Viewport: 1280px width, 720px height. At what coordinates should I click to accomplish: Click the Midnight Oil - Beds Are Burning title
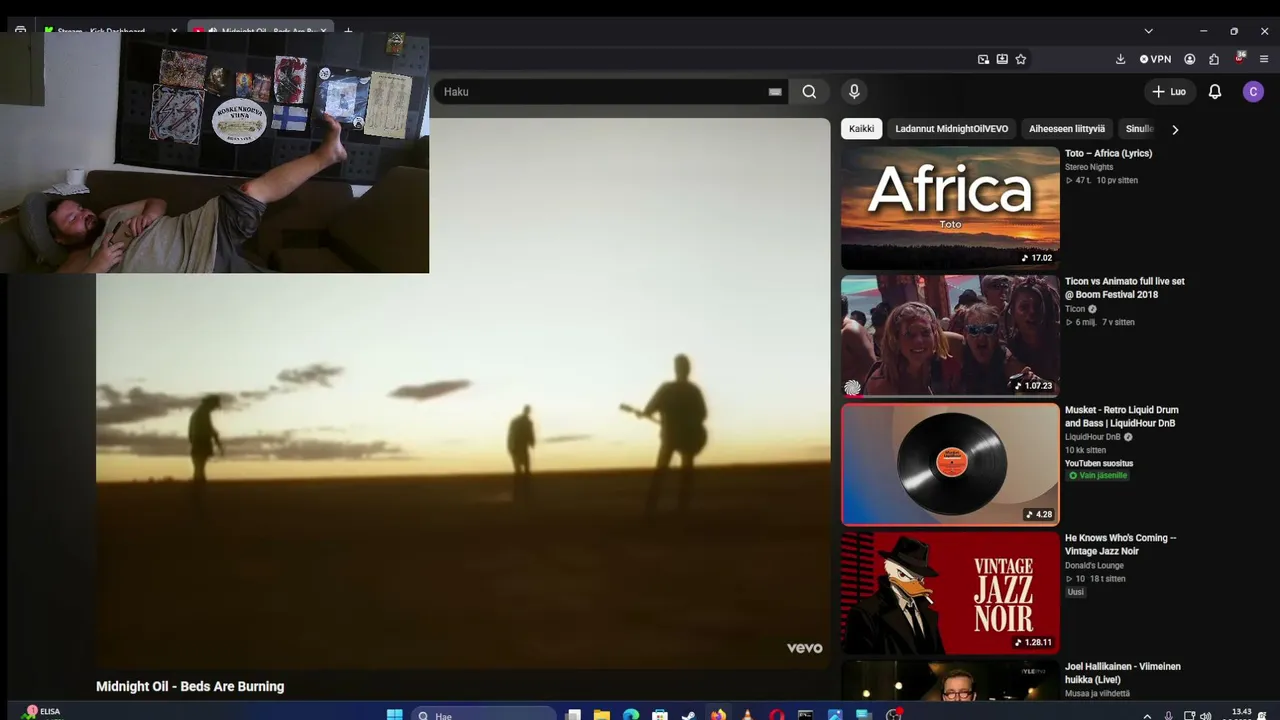tap(190, 686)
